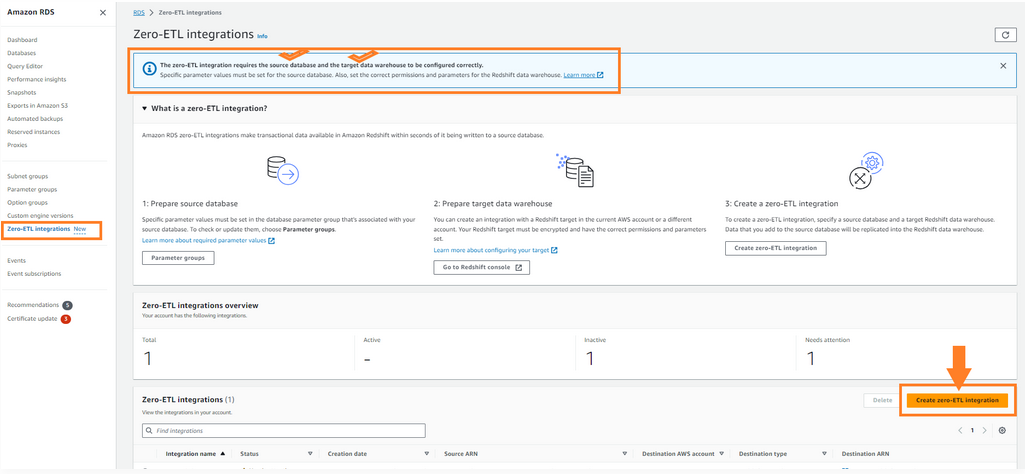Click the search magnifier icon
Viewport: 1025px width, 474px height.
click(x=150, y=431)
